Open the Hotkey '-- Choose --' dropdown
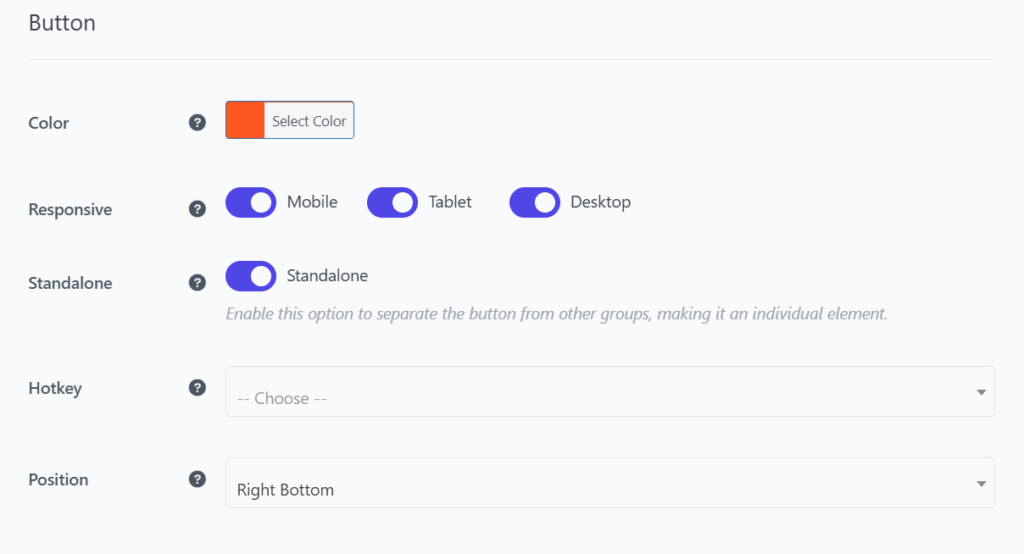1024x554 pixels. pyautogui.click(x=610, y=391)
